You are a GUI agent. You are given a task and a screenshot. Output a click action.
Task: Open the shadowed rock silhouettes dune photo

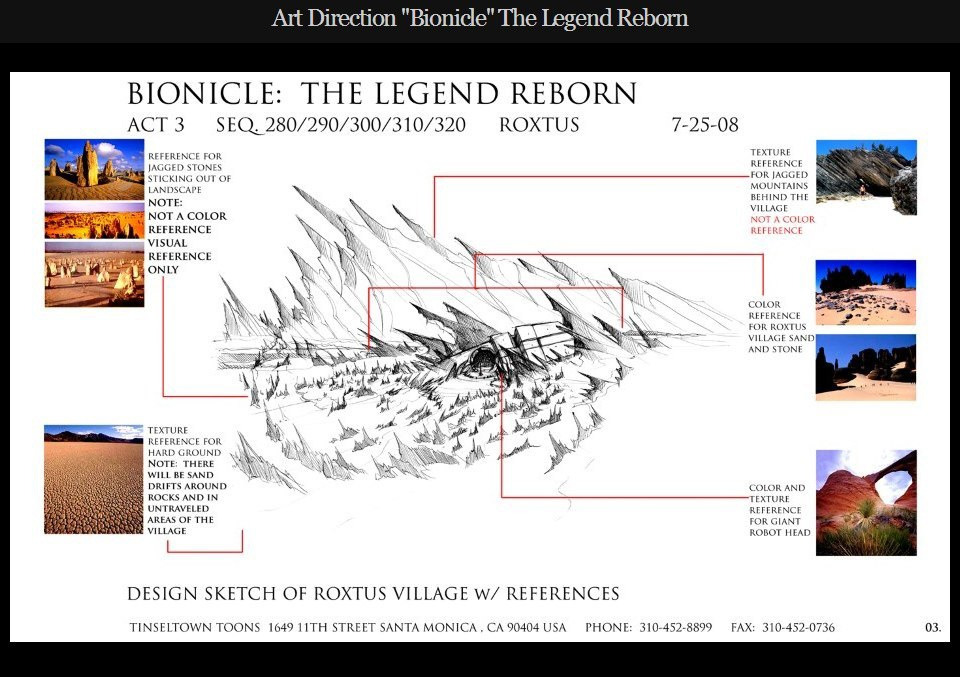pos(866,367)
